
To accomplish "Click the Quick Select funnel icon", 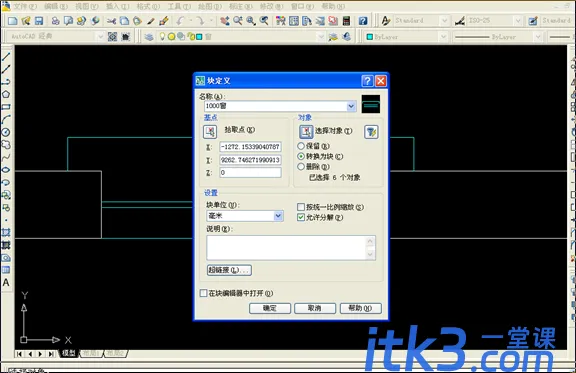I will [x=371, y=132].
